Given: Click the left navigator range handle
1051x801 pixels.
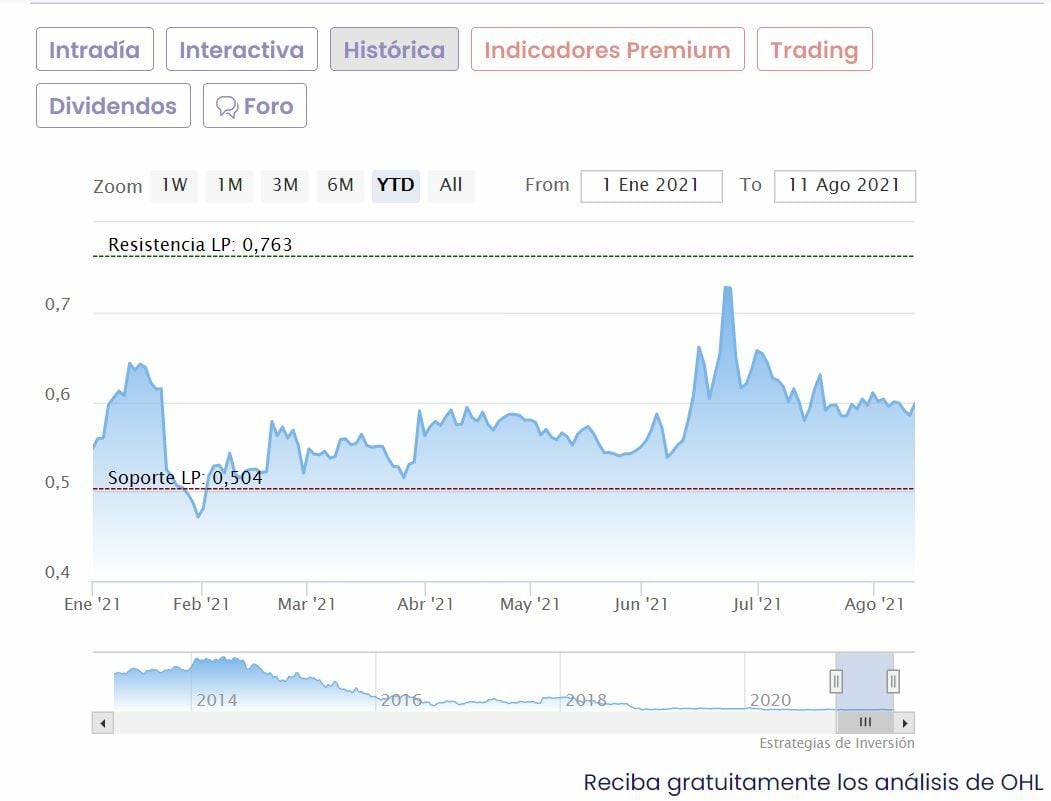Looking at the screenshot, I should [836, 681].
